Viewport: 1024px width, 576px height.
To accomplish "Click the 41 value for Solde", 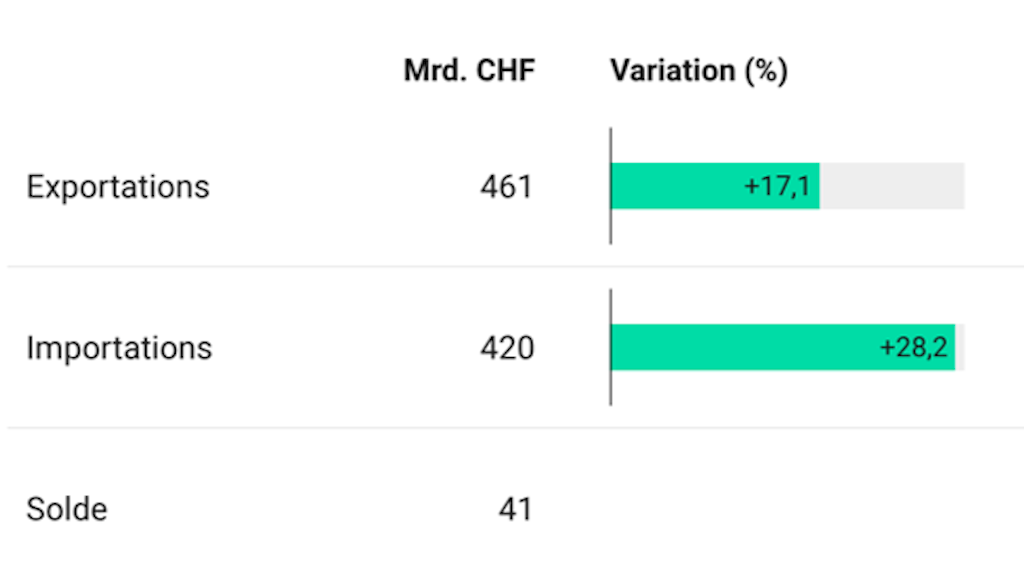I will pos(516,509).
